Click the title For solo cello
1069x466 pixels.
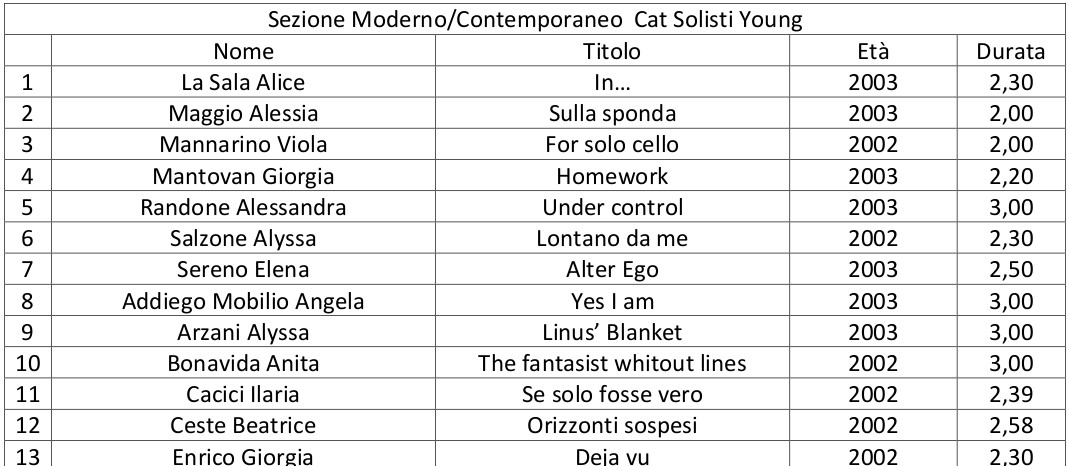612,145
